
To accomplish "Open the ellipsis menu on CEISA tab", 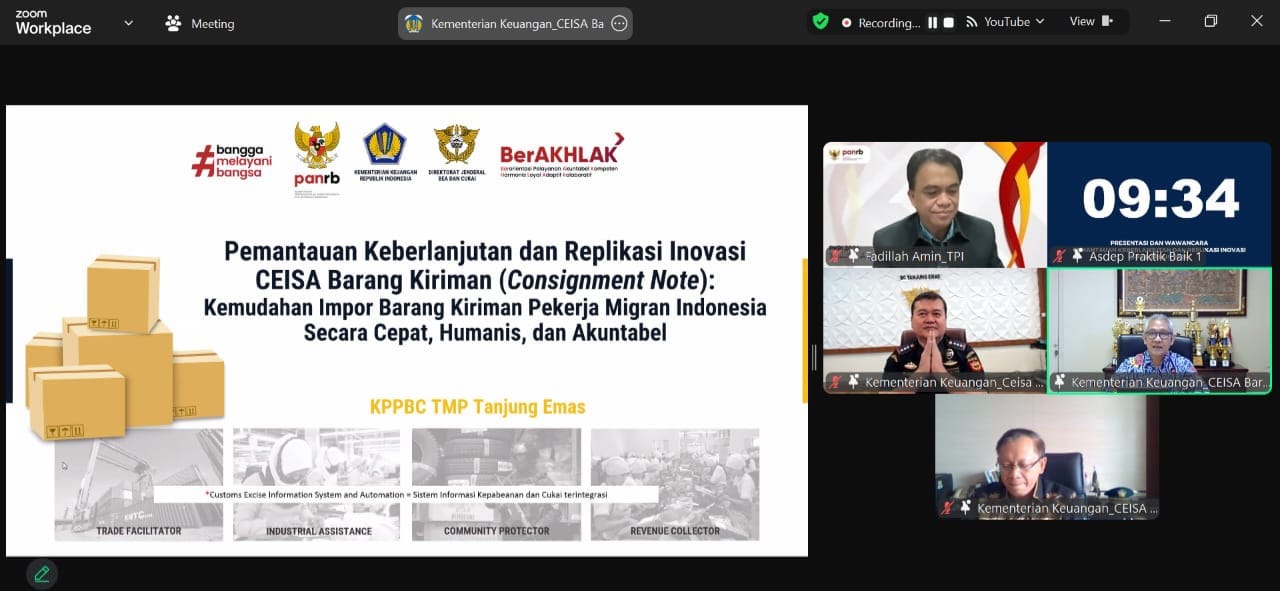I will point(619,24).
